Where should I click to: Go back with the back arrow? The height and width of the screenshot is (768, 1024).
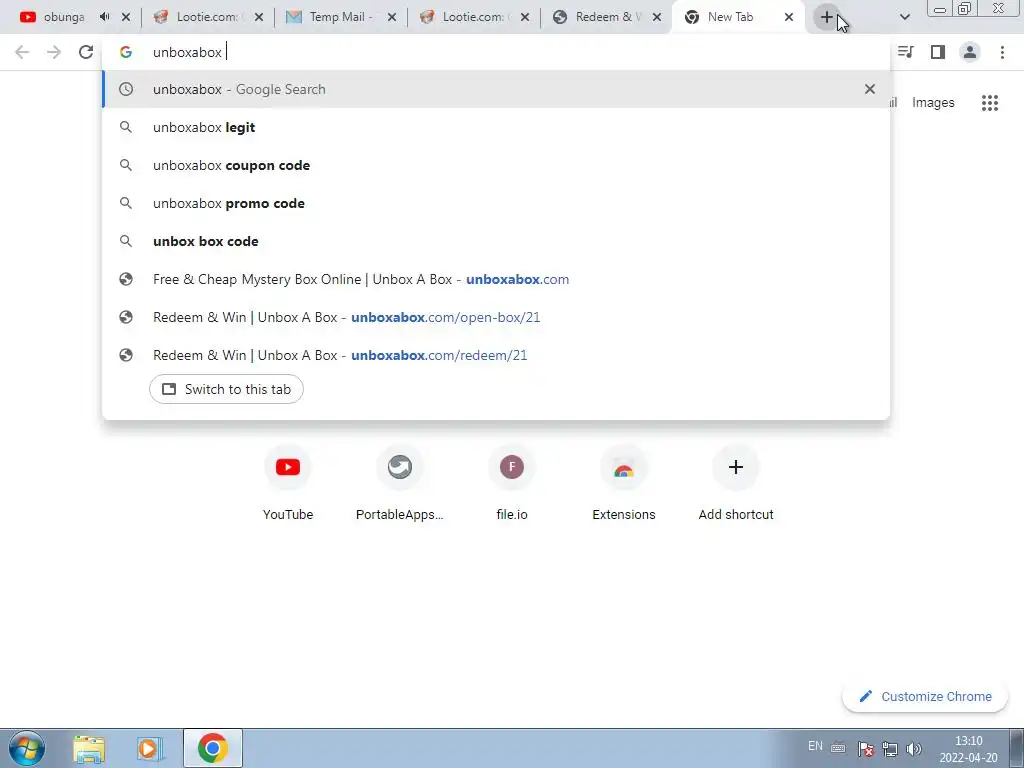click(x=22, y=52)
